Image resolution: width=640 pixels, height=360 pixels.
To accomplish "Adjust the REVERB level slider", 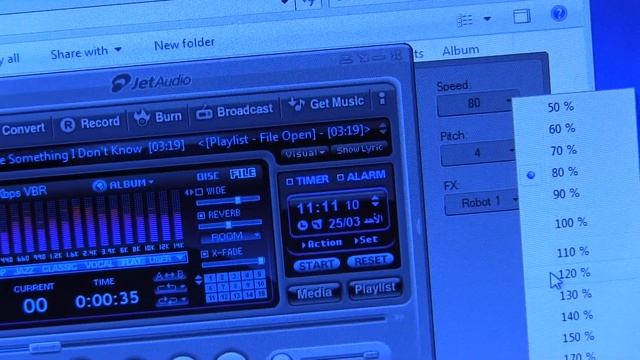I will (230, 224).
